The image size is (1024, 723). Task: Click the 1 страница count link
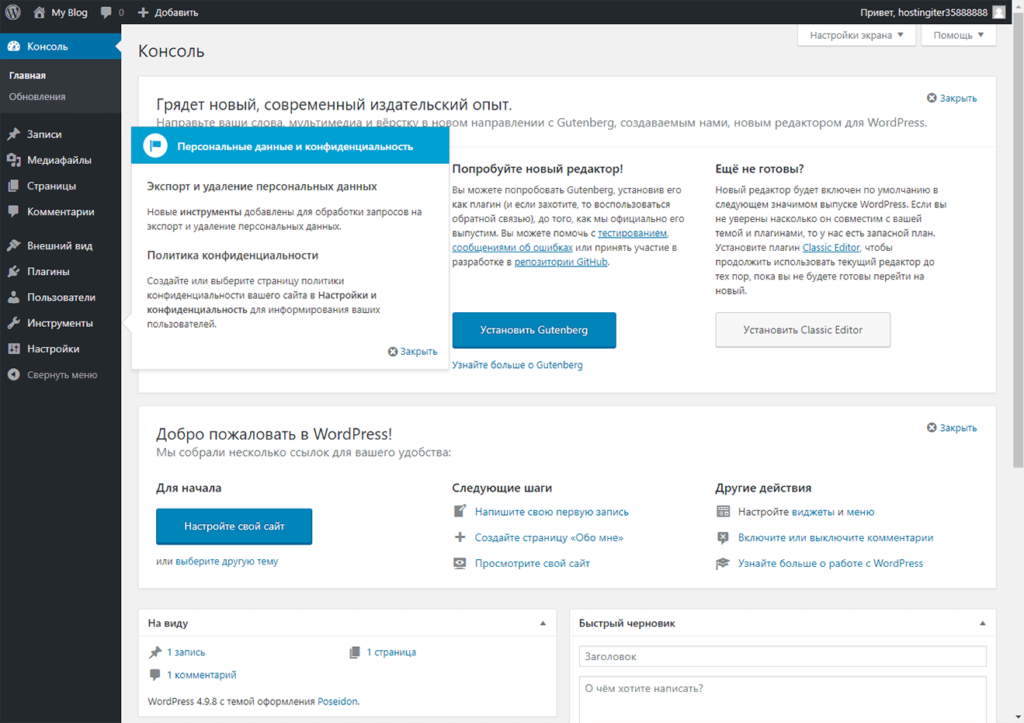391,652
